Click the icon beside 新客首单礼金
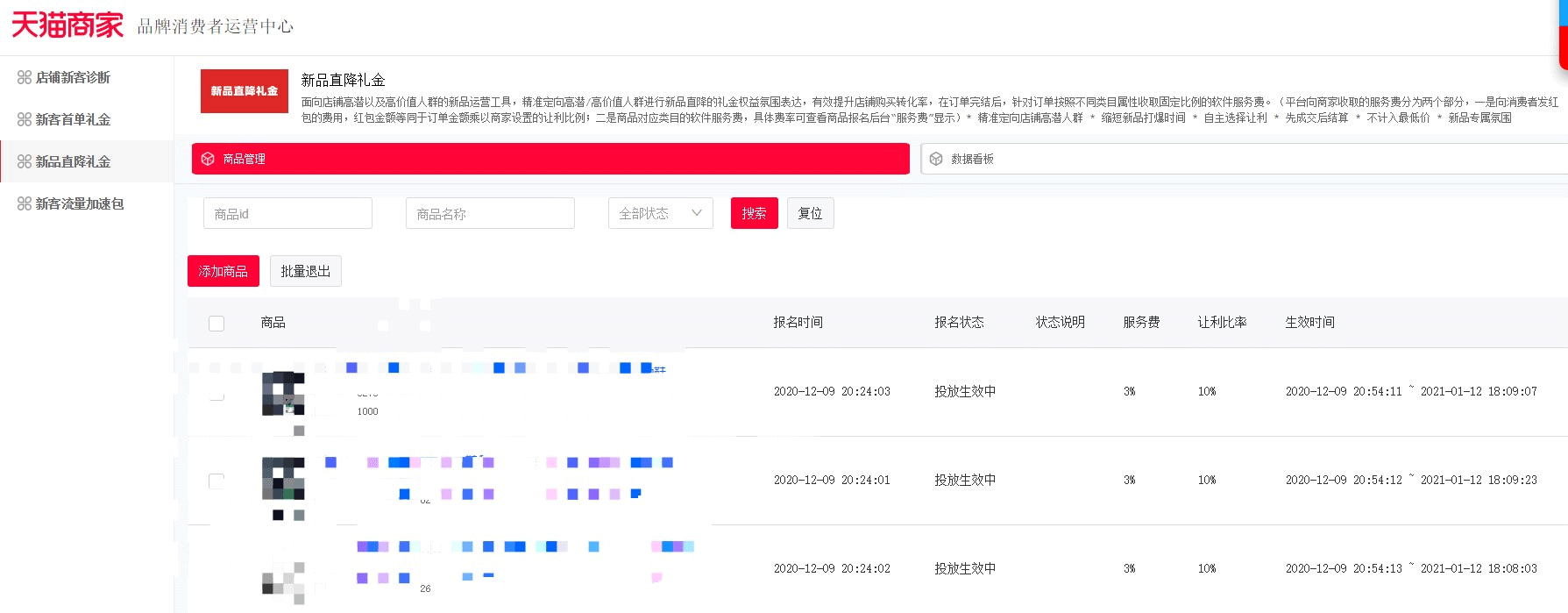Image resolution: width=1568 pixels, height=613 pixels. [25, 119]
